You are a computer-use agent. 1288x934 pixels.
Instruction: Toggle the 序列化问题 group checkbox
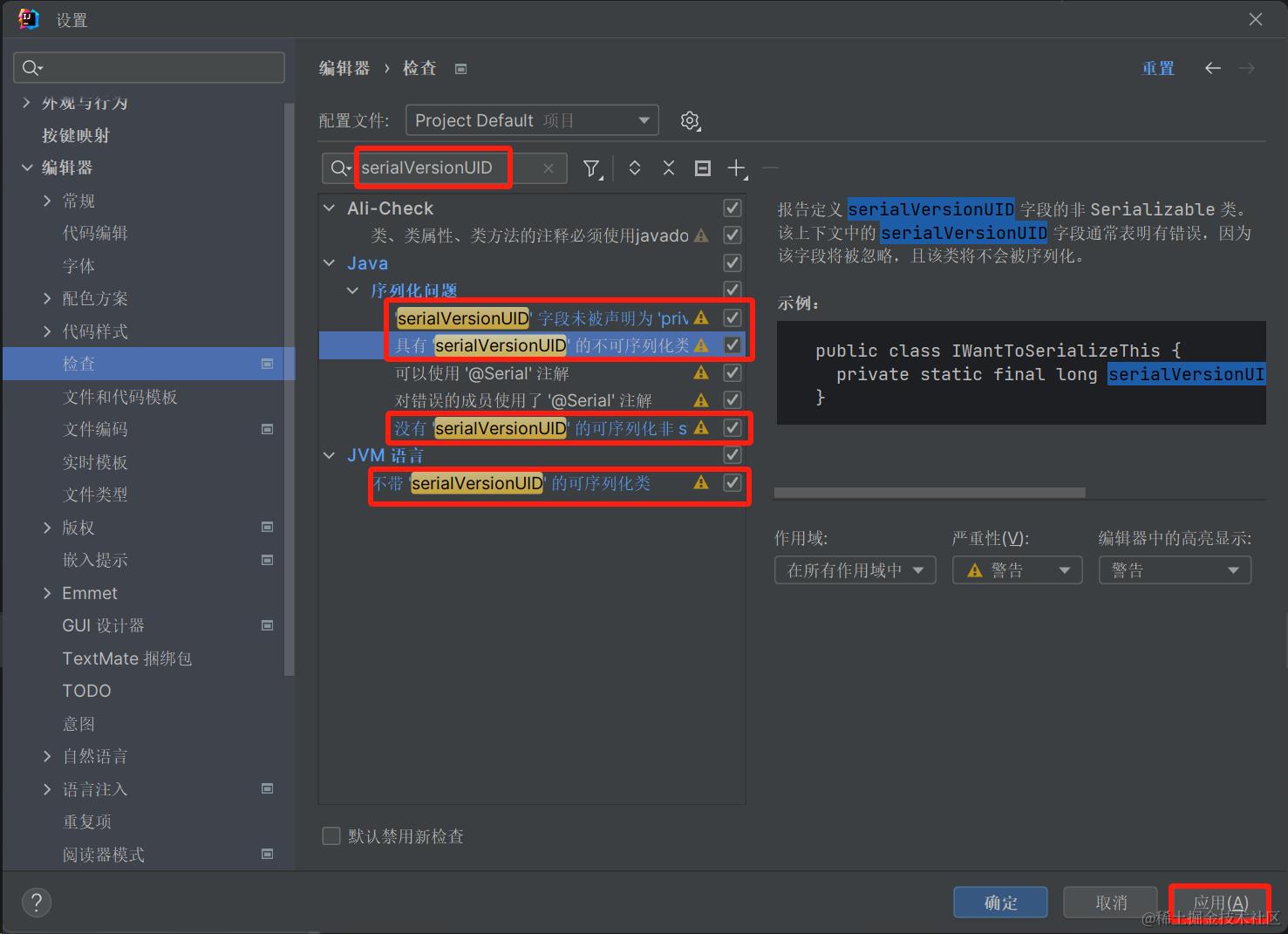click(733, 290)
